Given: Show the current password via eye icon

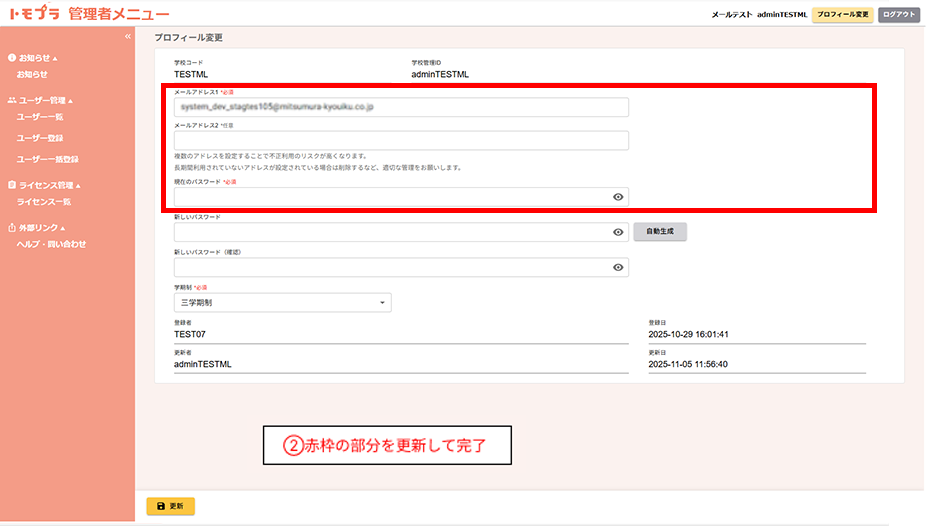Looking at the screenshot, I should pyautogui.click(x=618, y=197).
